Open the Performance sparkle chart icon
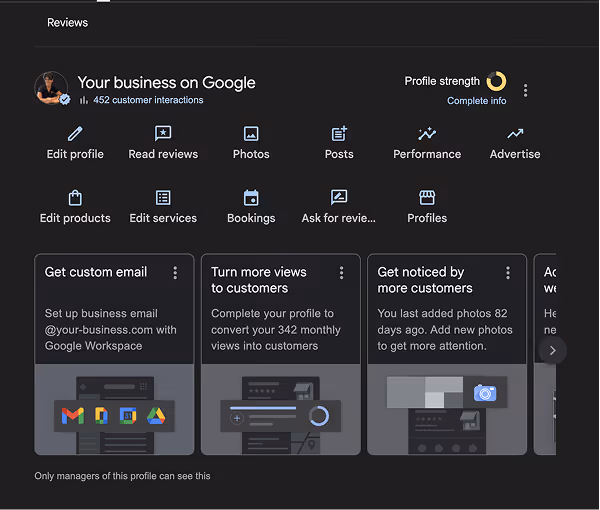 [427, 134]
